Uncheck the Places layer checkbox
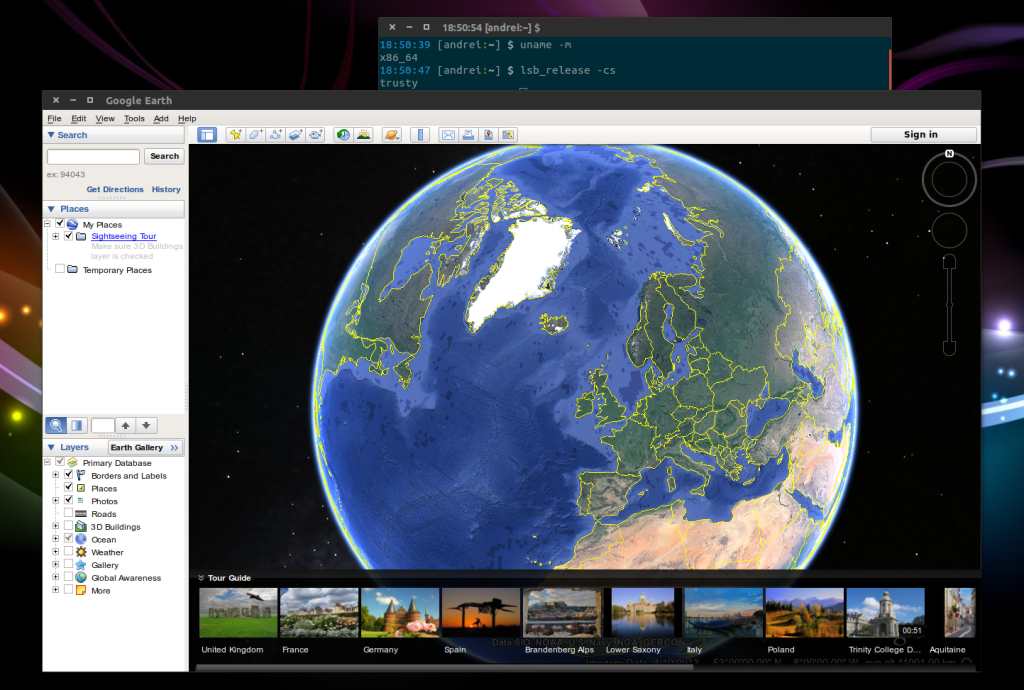The width and height of the screenshot is (1024, 690). click(x=69, y=488)
